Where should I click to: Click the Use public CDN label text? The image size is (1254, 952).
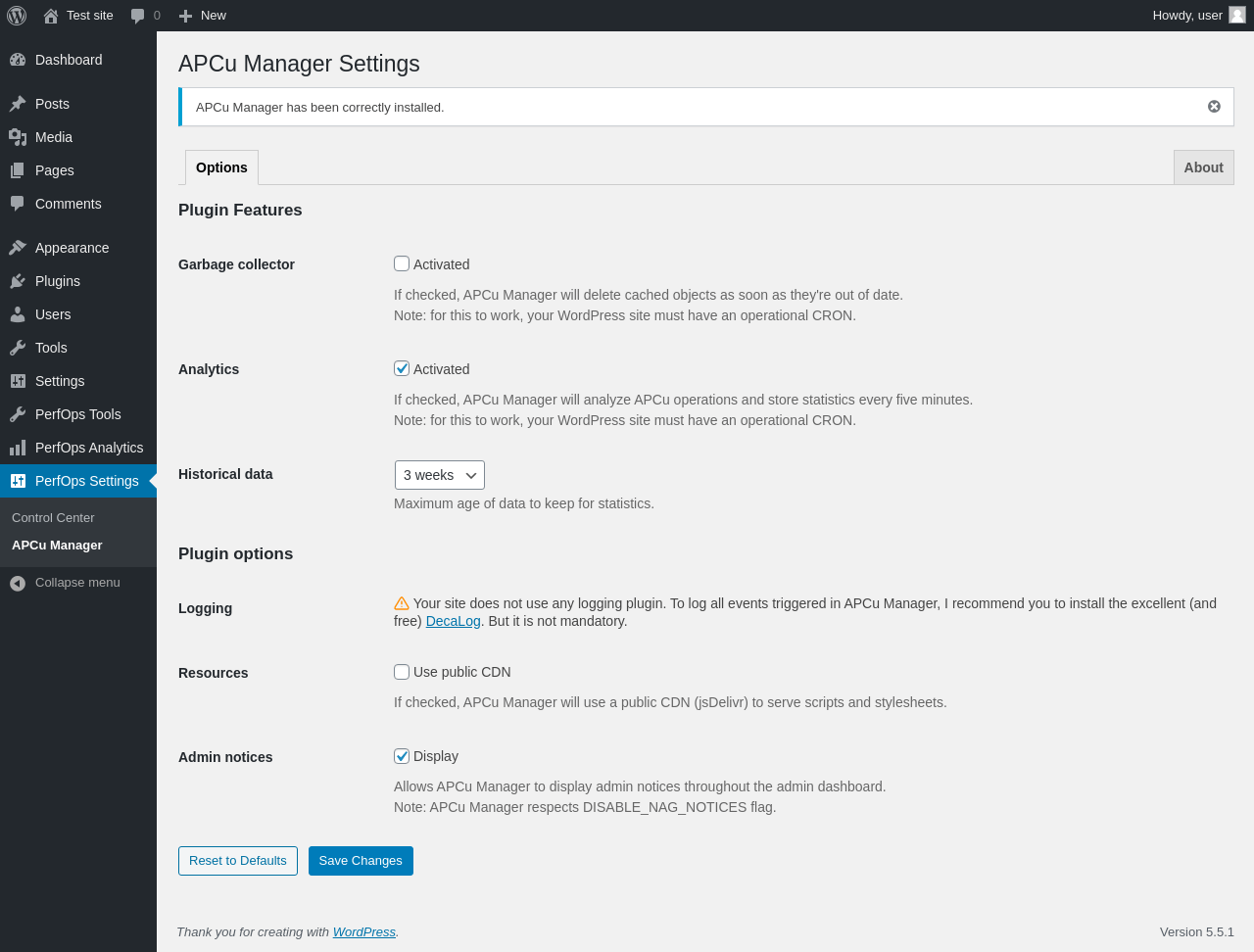[x=462, y=672]
